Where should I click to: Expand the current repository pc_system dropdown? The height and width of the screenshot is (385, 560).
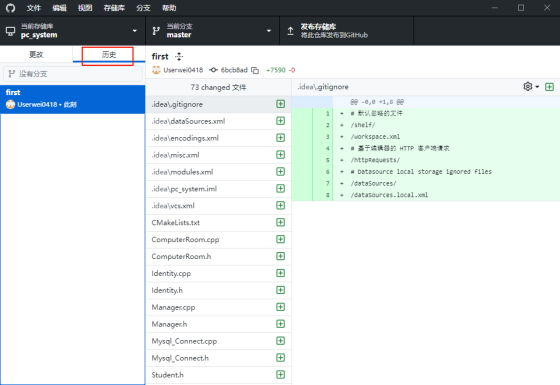72,31
